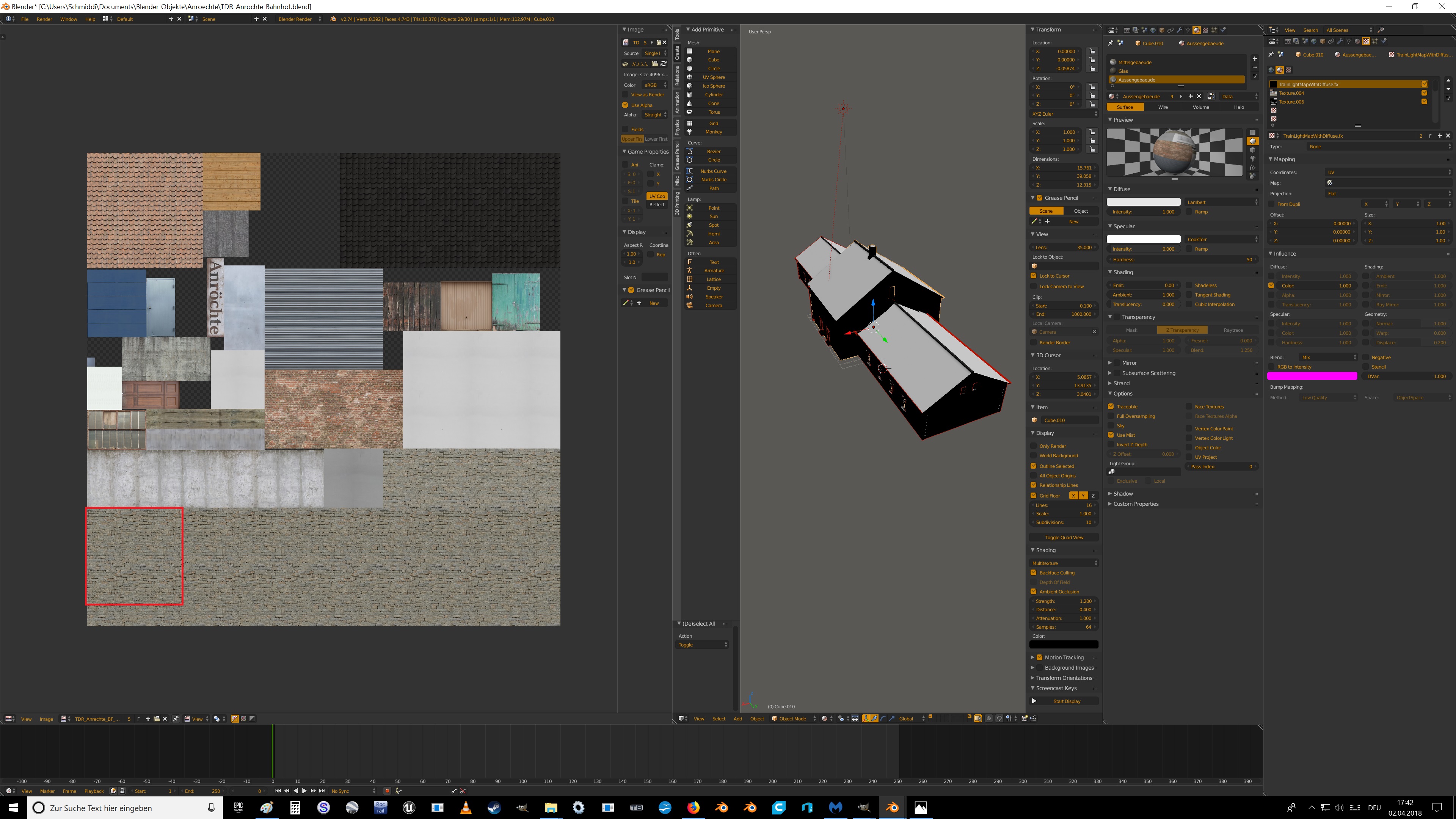Click the timeline record button
The width and height of the screenshot is (1456, 819).
(x=387, y=791)
